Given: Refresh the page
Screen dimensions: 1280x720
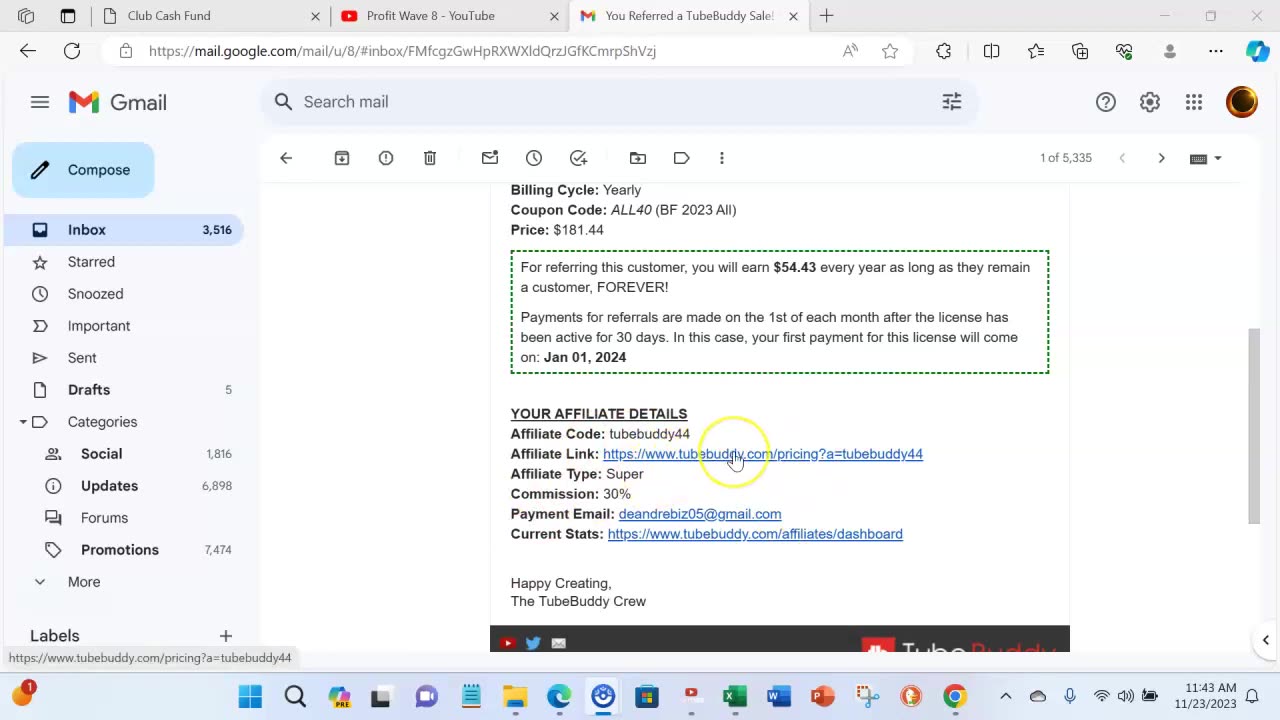Looking at the screenshot, I should coord(72,51).
